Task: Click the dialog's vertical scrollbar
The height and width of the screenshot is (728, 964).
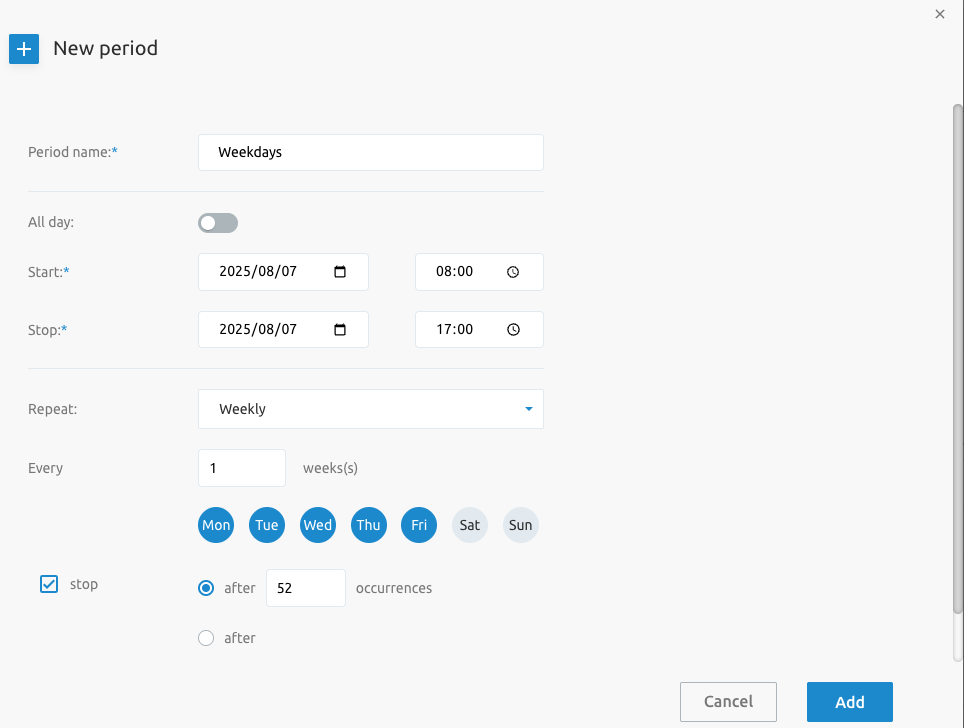Action: point(957,358)
